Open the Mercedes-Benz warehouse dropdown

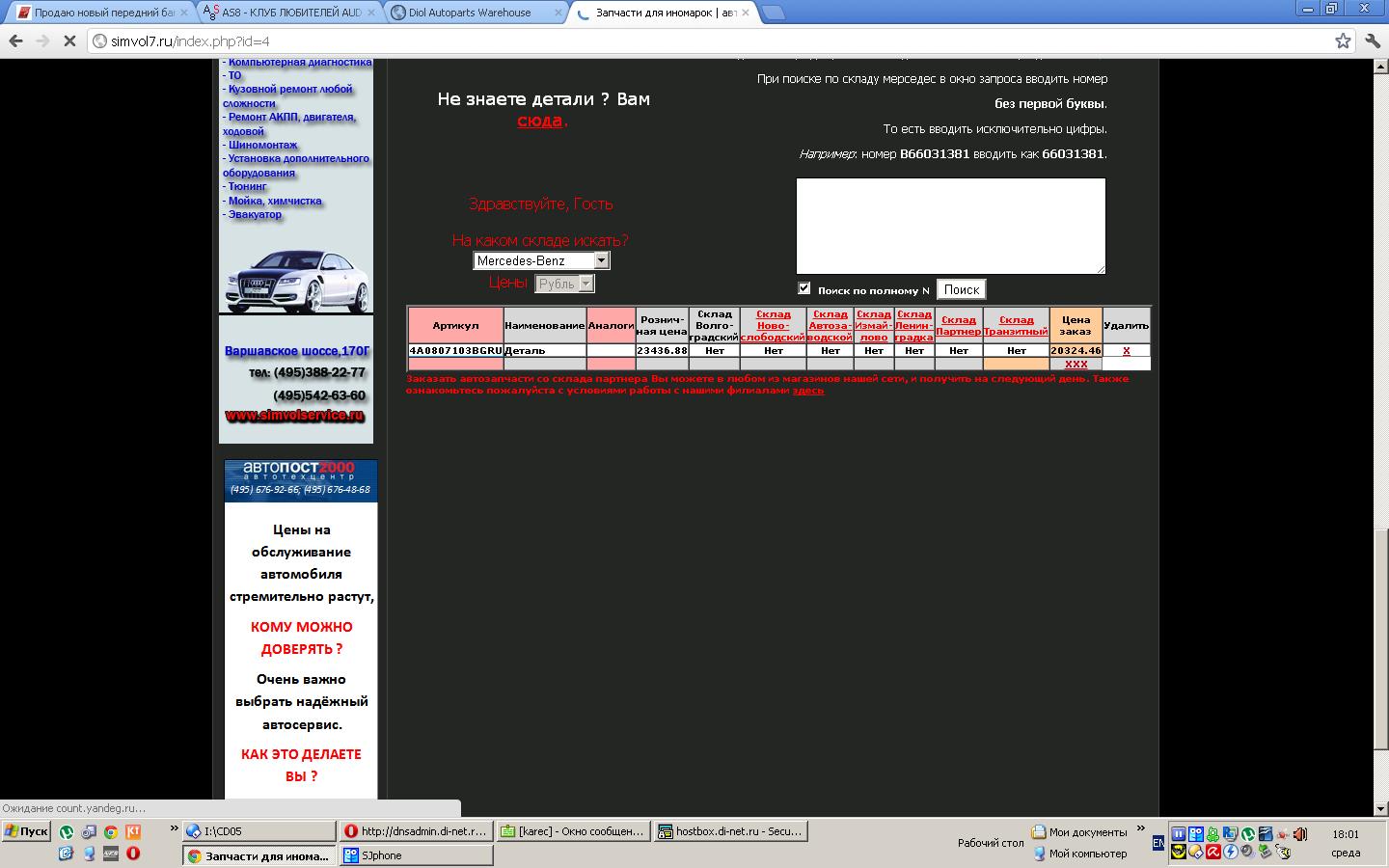point(601,260)
